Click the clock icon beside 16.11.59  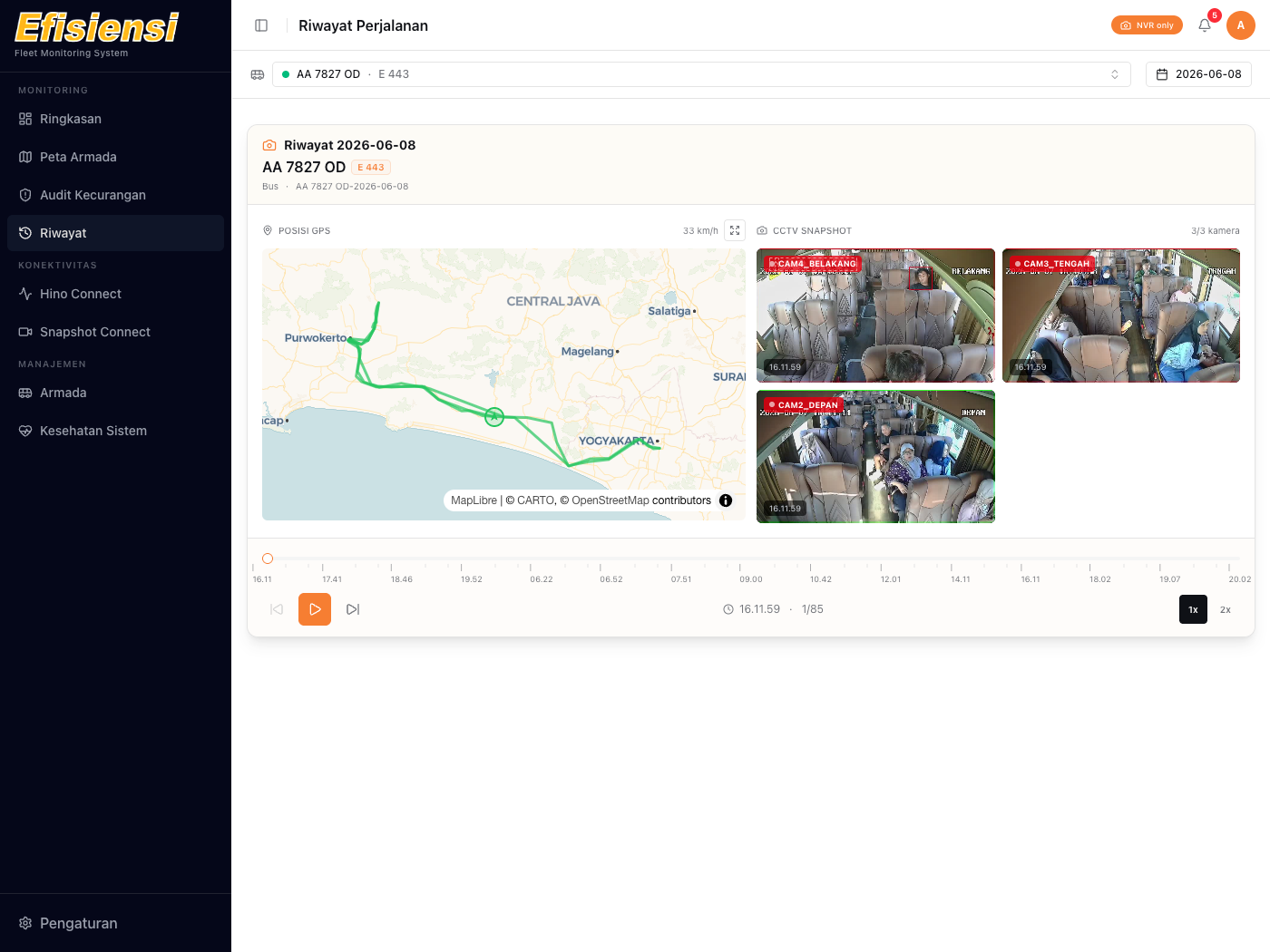click(728, 609)
